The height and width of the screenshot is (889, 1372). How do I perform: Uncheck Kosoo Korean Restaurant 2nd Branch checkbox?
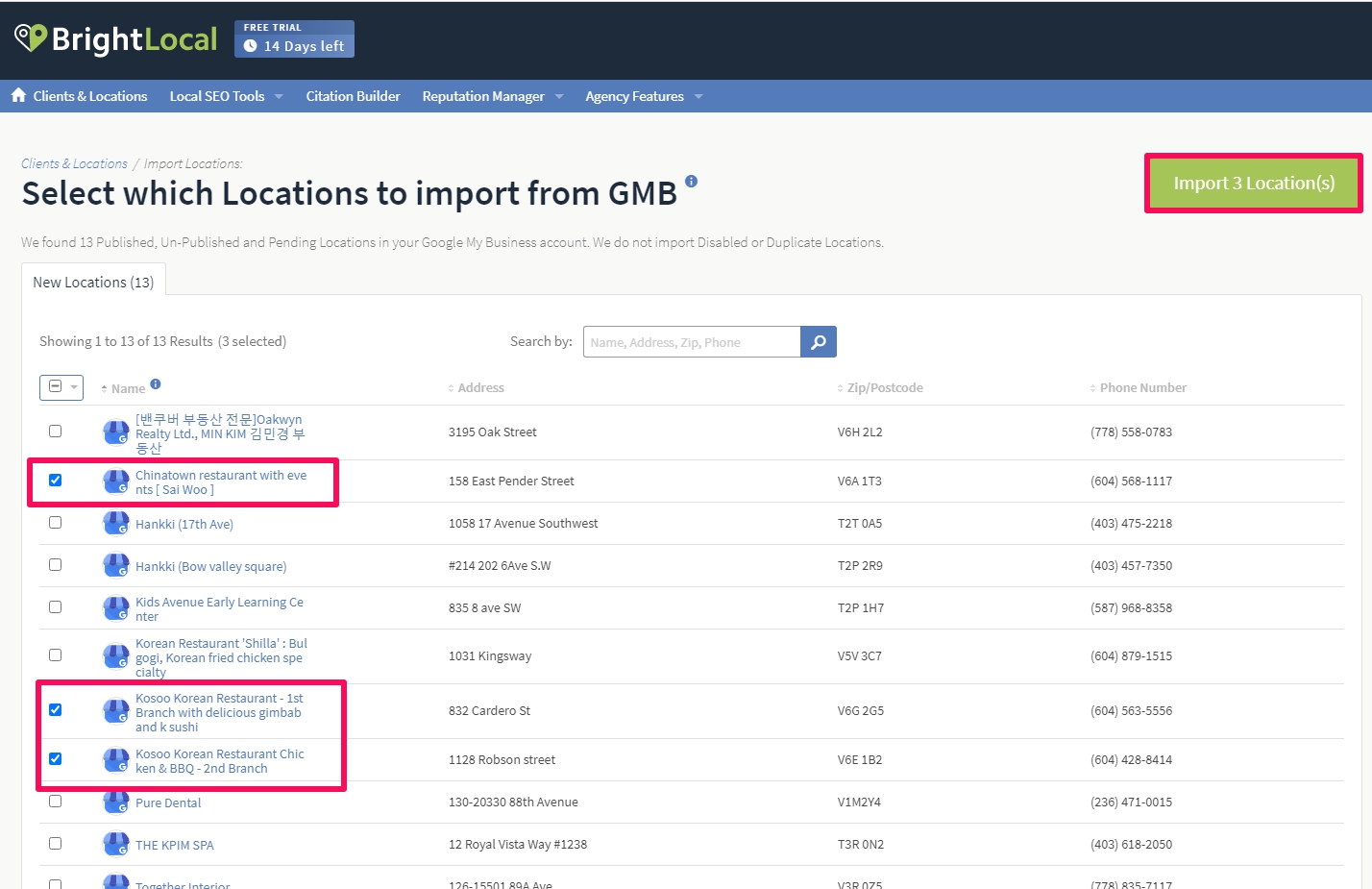pos(56,759)
